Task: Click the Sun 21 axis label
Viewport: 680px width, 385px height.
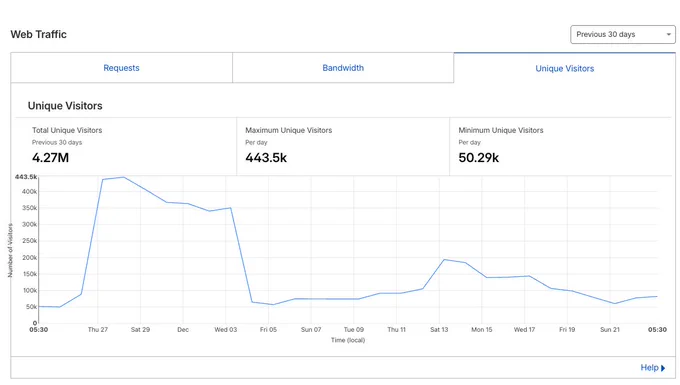Action: click(610, 330)
